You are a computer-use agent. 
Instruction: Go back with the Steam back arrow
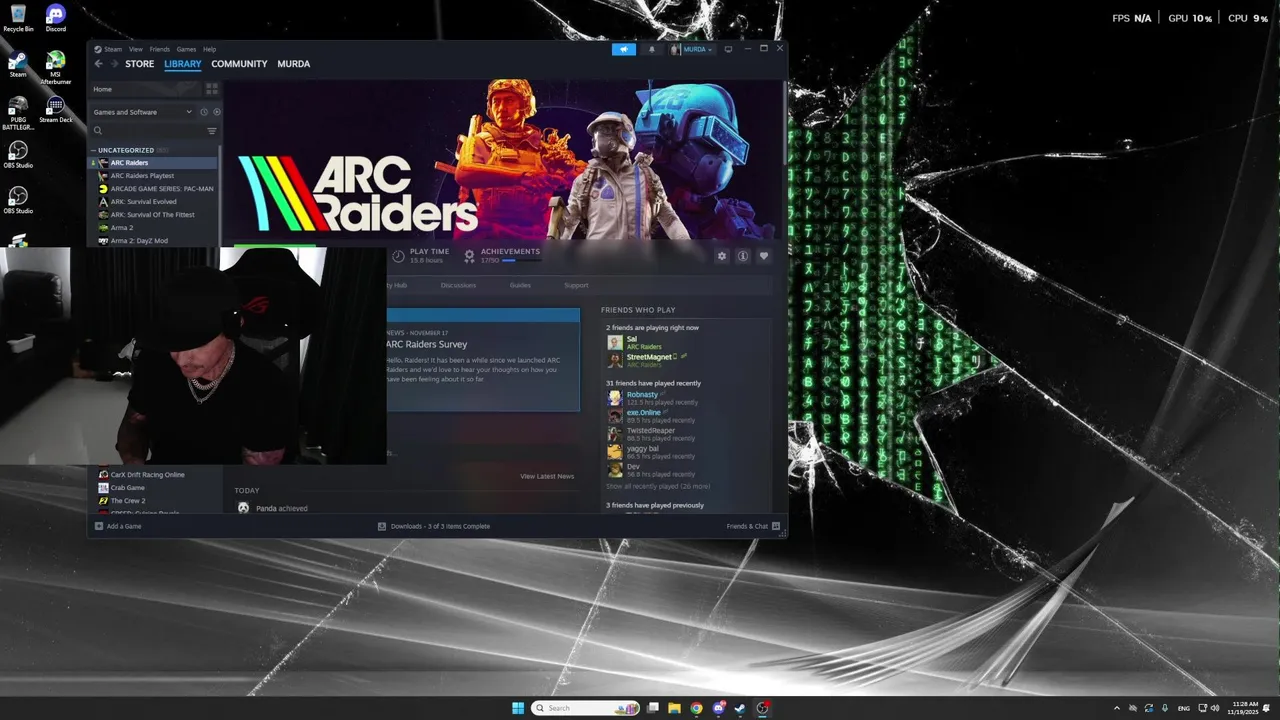98,64
